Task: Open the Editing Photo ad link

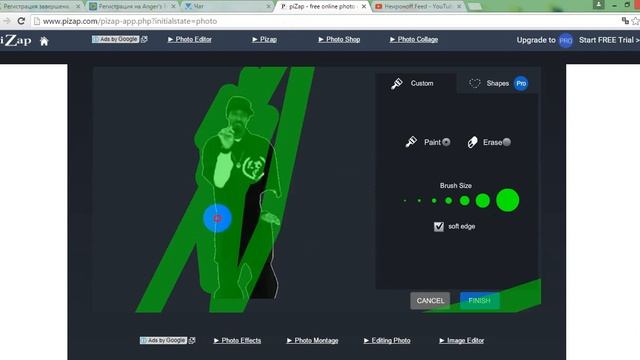Action: pos(387,340)
